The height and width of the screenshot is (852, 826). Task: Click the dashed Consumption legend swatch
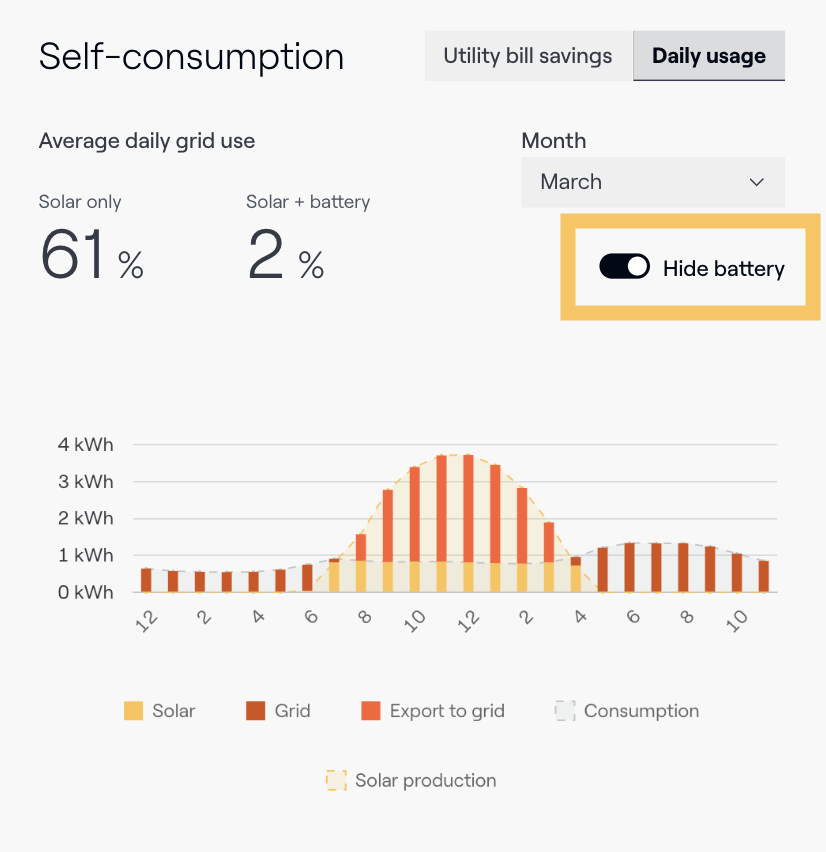point(565,710)
